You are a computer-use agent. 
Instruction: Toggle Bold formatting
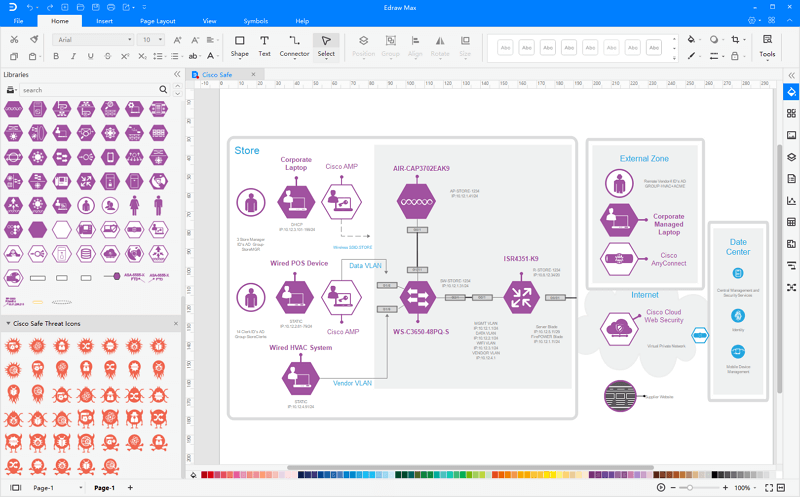pyautogui.click(x=56, y=56)
